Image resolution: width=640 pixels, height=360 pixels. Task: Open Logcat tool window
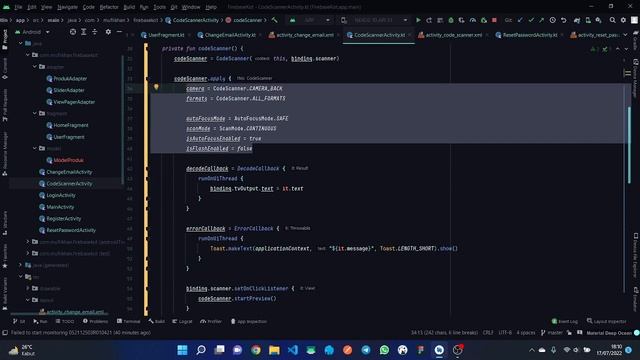coord(182,321)
